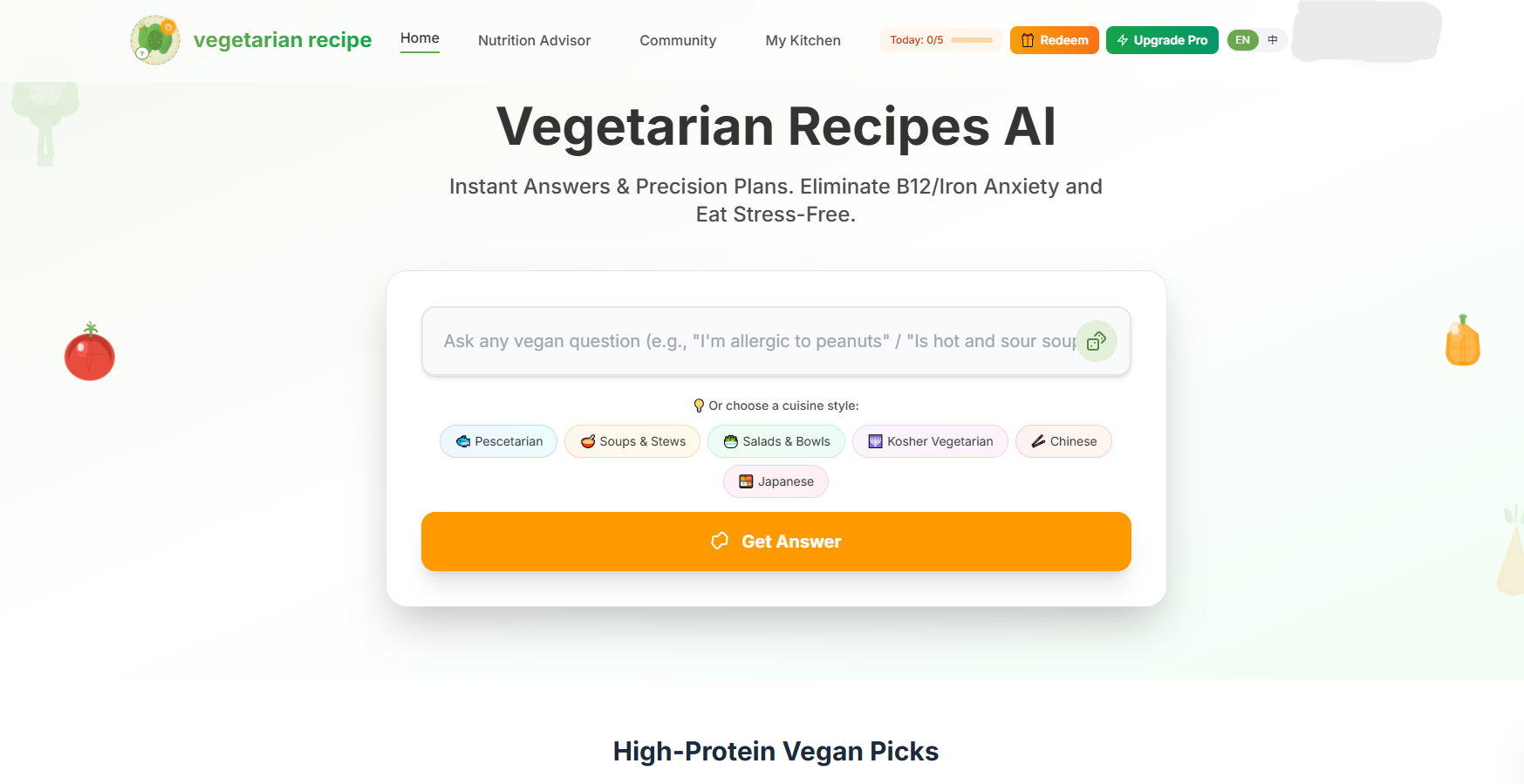Click the chat icon inside Get Answer
This screenshot has width=1524, height=784.
(x=719, y=541)
